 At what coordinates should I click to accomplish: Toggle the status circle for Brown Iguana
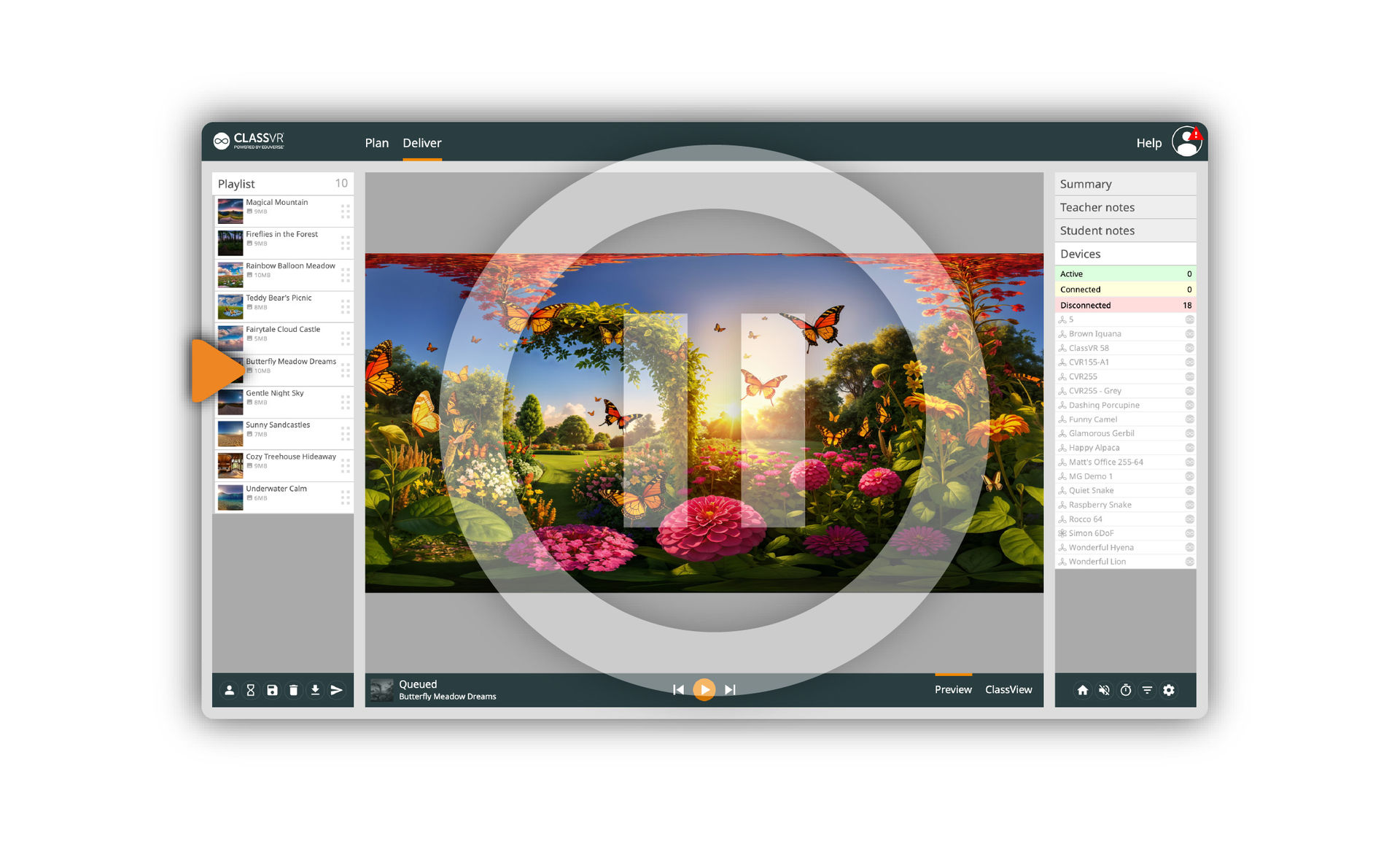(x=1189, y=334)
